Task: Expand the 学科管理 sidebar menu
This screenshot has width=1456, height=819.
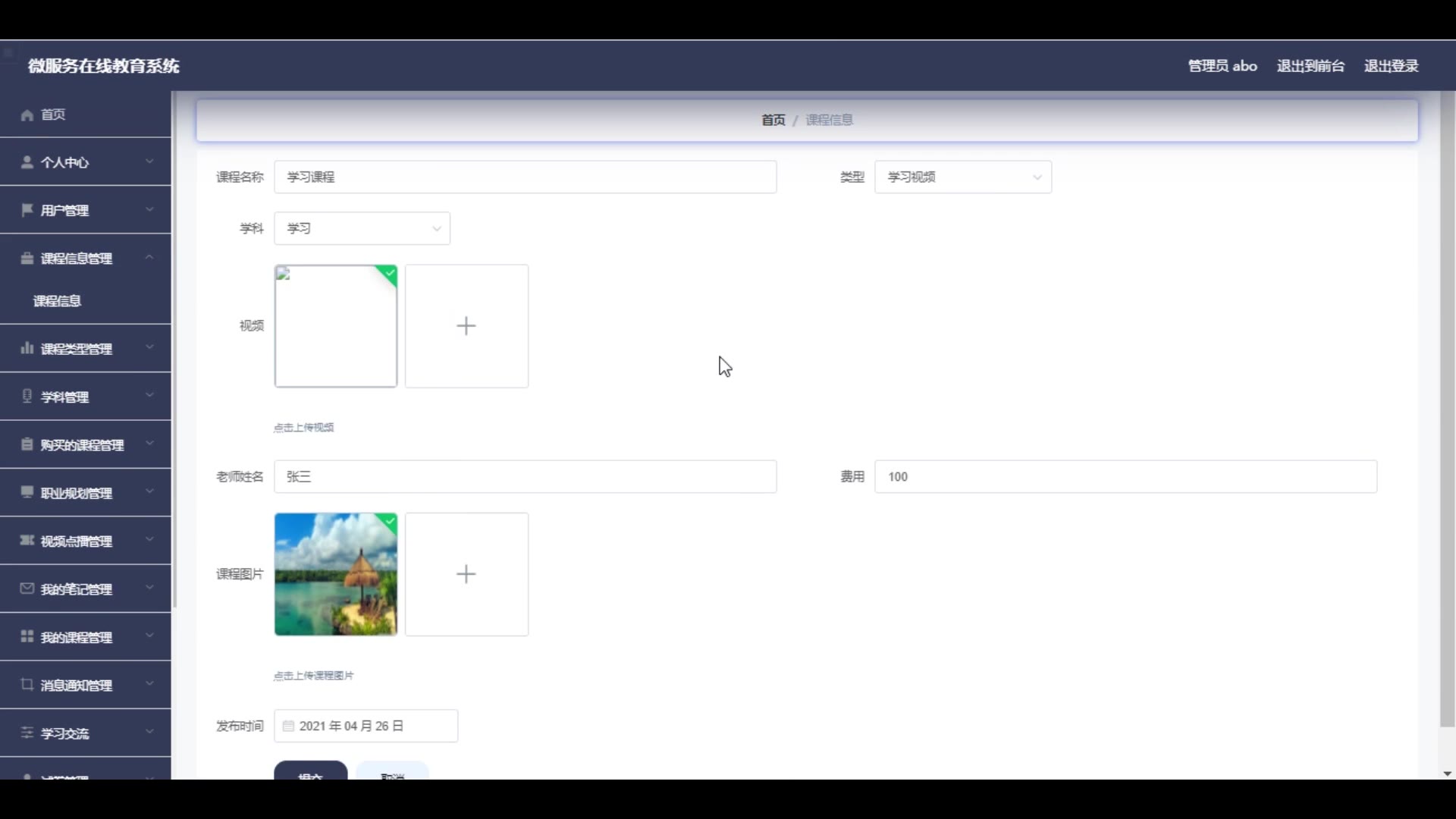Action: pos(85,397)
